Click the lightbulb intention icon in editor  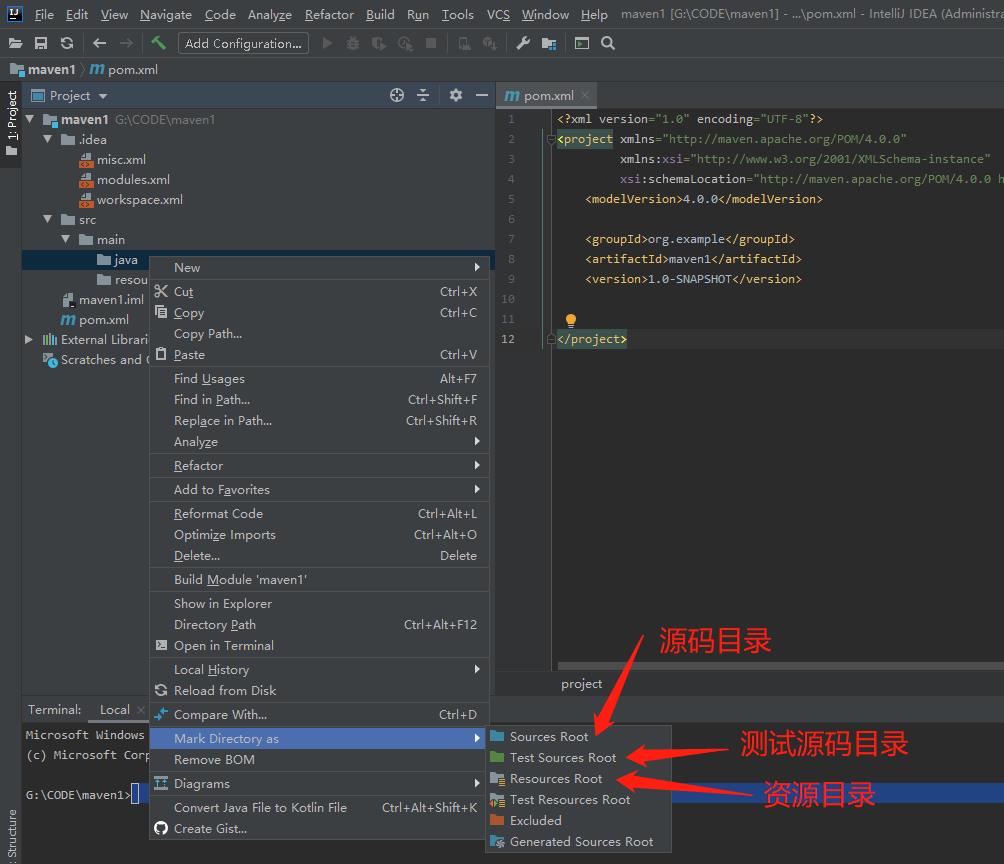(x=571, y=321)
